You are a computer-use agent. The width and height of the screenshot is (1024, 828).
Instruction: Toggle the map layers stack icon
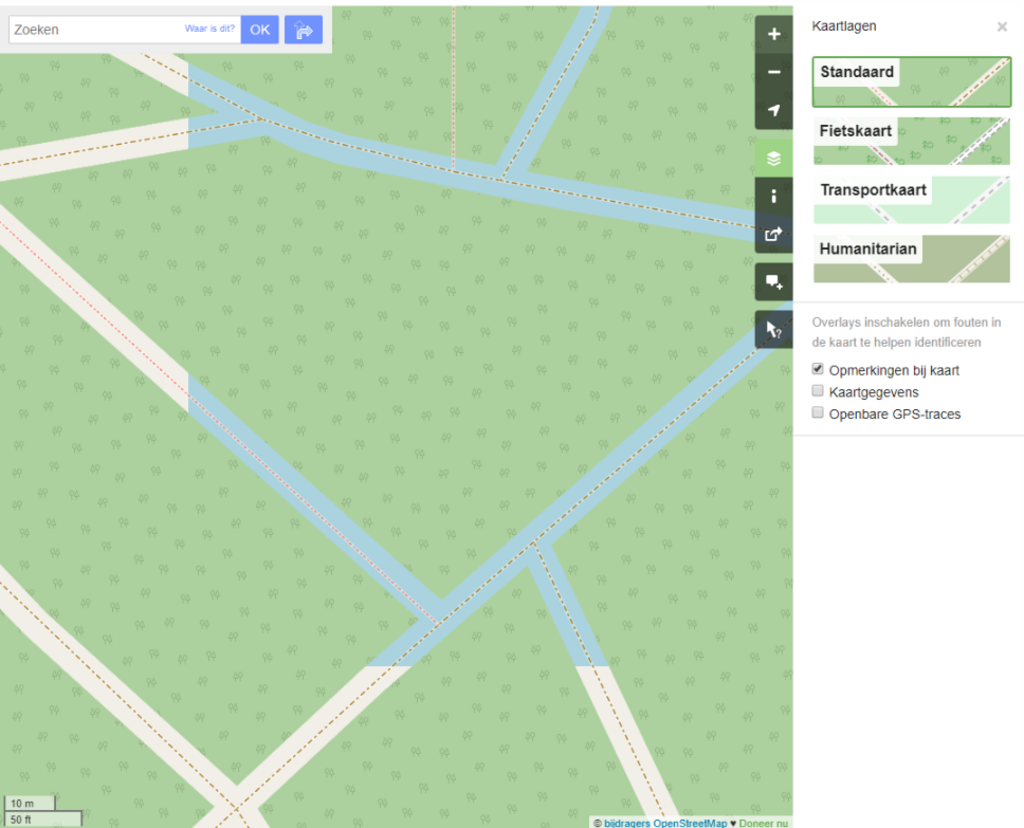pyautogui.click(x=774, y=158)
